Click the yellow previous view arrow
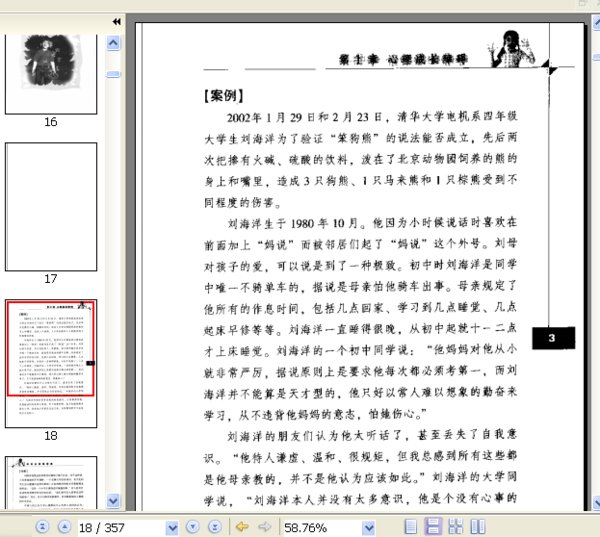The image size is (600, 537). click(242, 527)
